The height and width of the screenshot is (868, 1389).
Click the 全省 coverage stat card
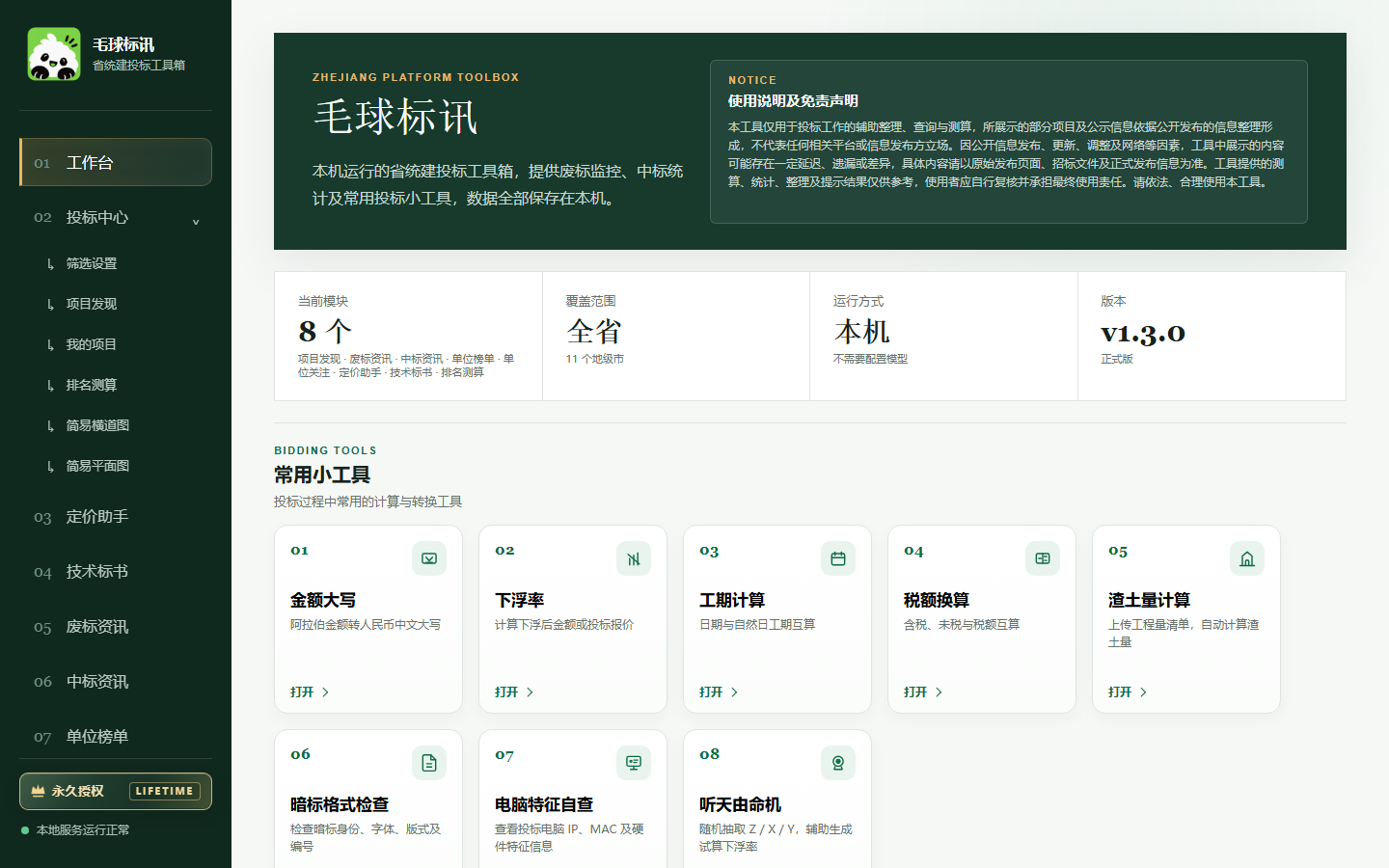pos(676,336)
